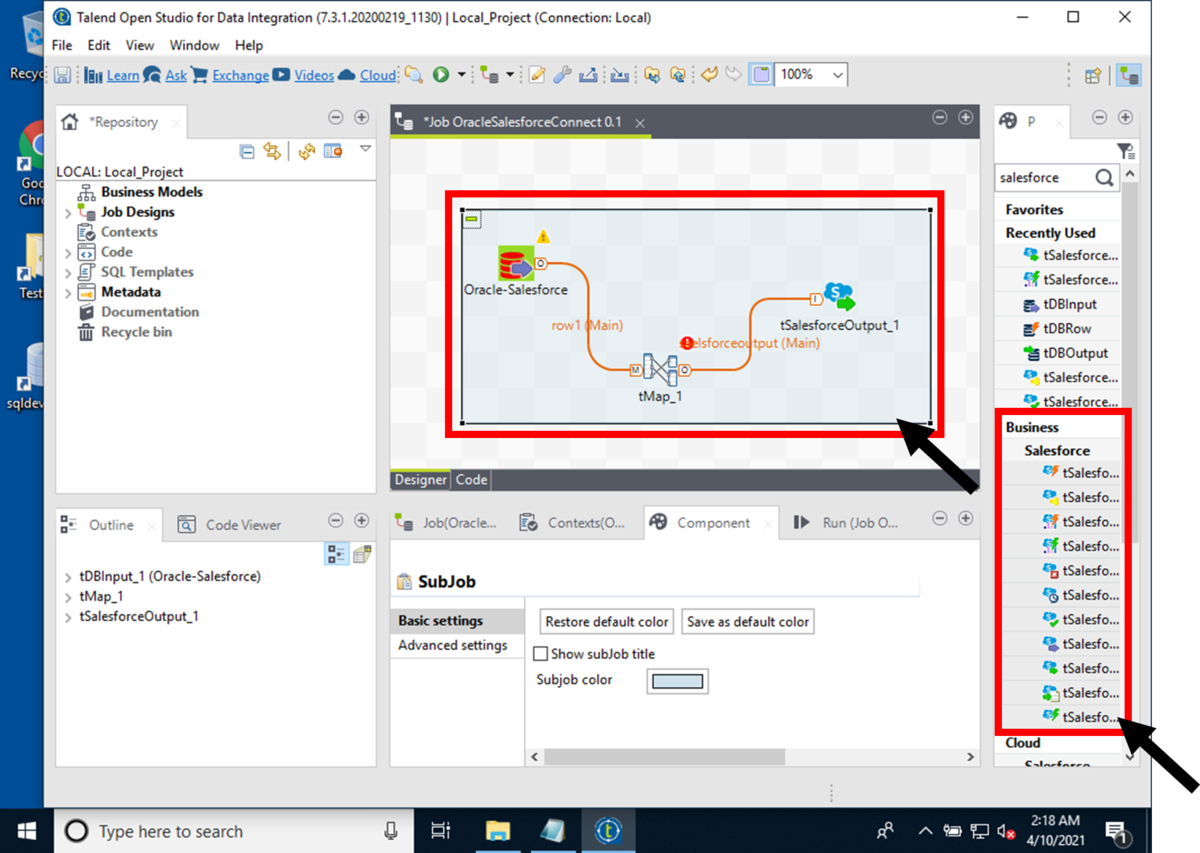
Task: Click the magnifier search icon in toolbar
Action: pos(413,75)
